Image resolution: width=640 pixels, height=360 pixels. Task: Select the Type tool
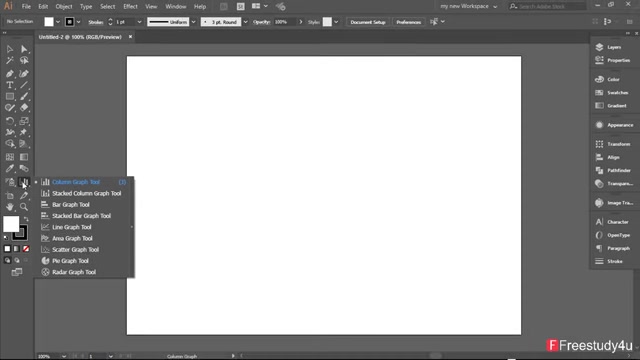coord(10,85)
